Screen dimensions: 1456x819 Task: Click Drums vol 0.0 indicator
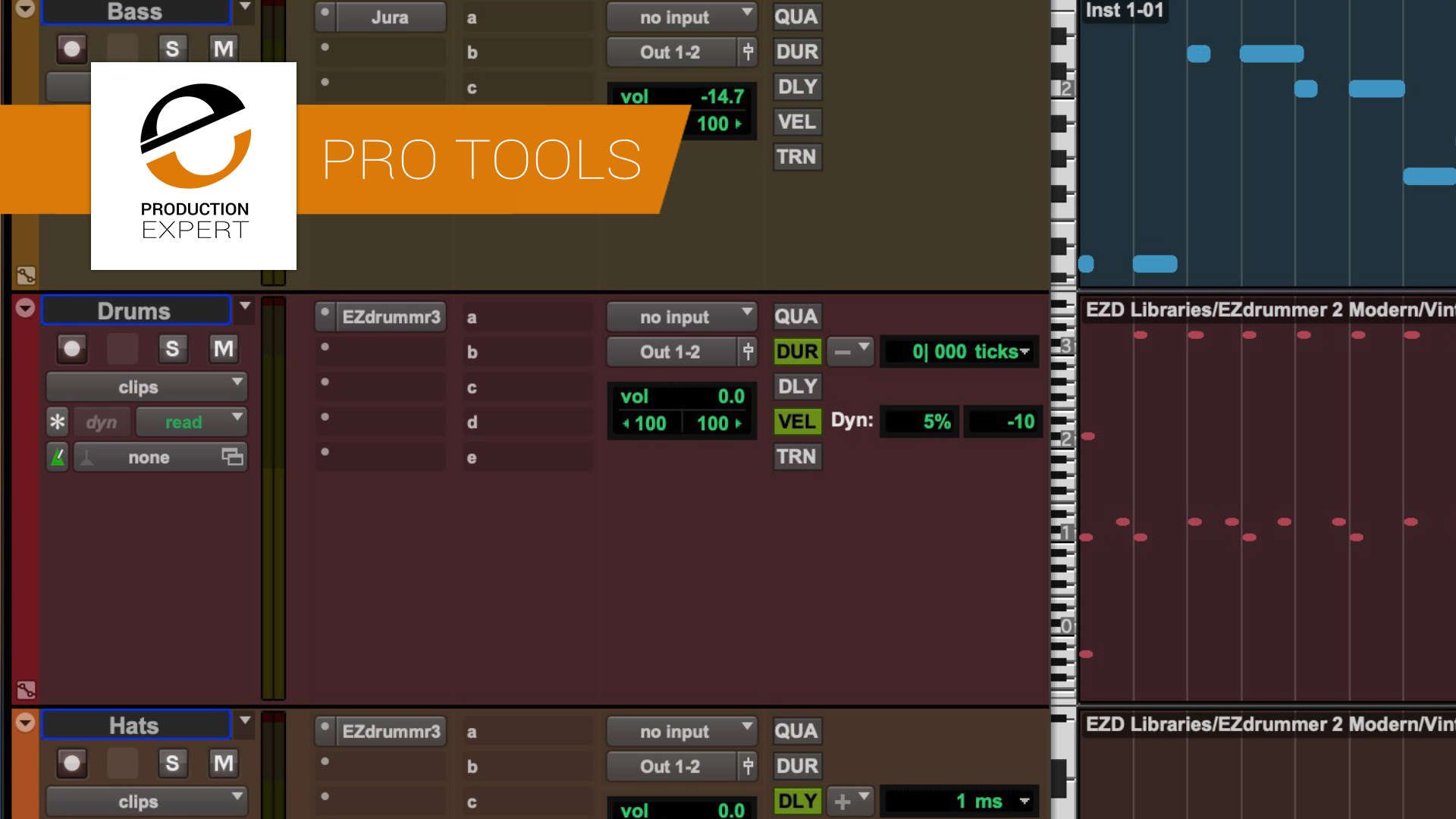click(x=682, y=397)
